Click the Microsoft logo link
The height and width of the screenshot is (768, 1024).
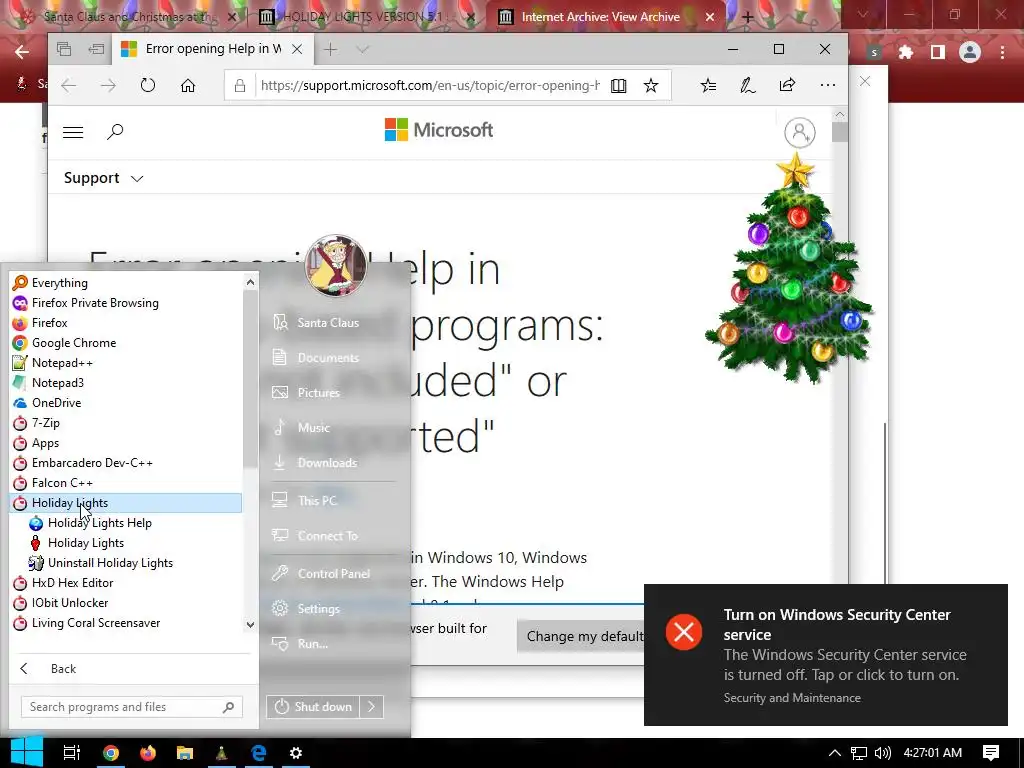click(x=439, y=130)
